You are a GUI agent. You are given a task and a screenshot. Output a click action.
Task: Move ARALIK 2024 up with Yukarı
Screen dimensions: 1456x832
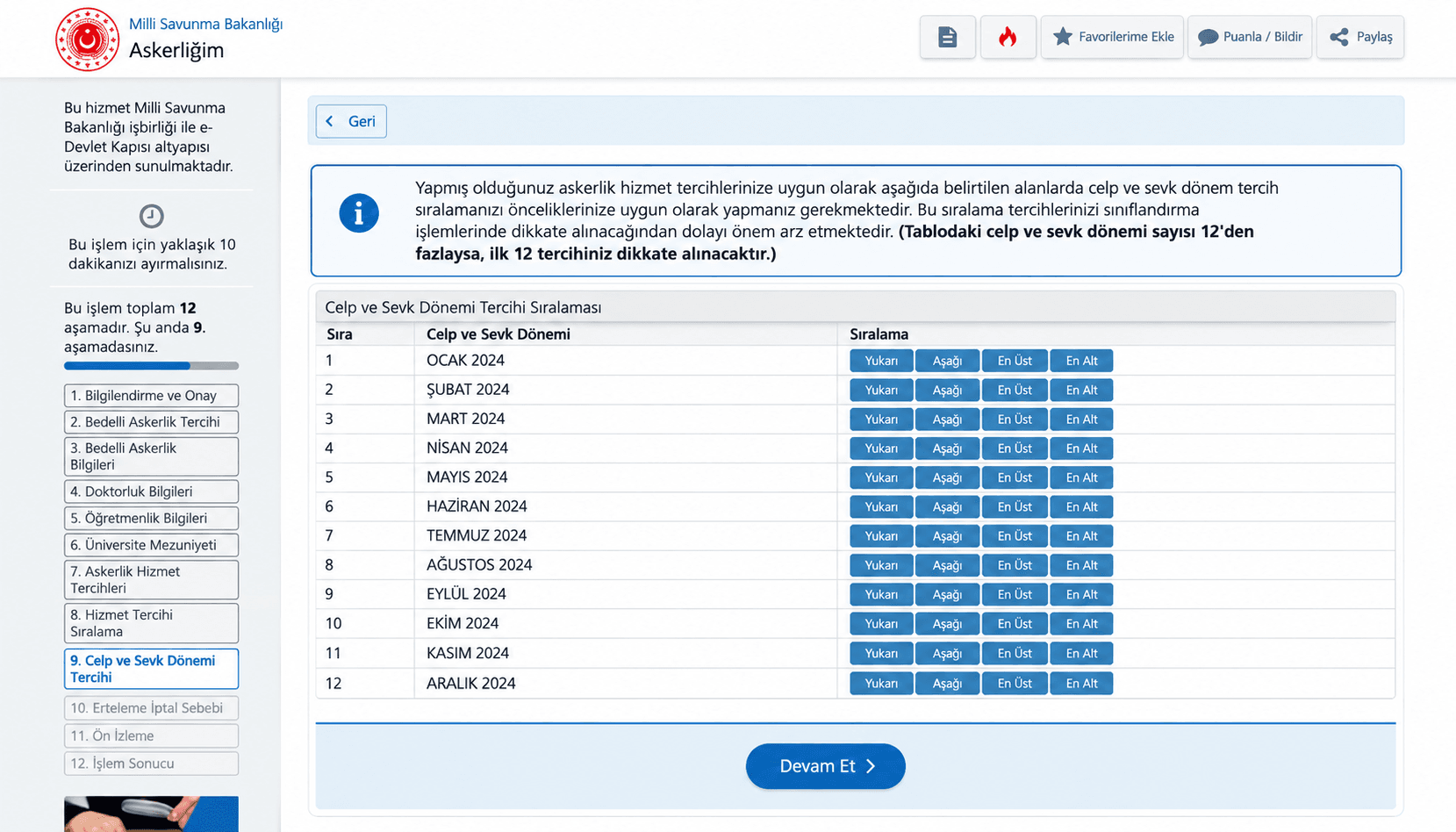(x=881, y=684)
